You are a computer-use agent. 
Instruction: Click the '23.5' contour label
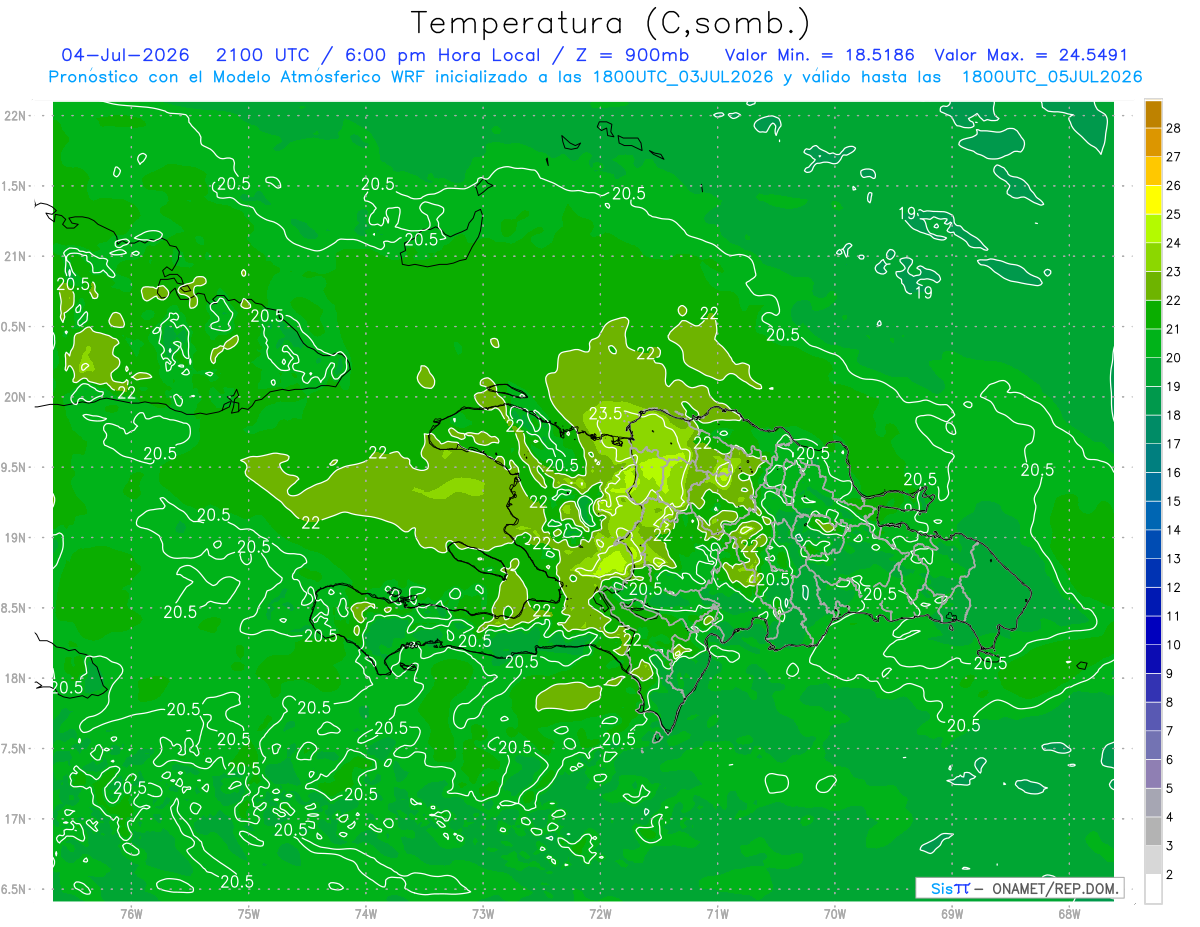[605, 413]
